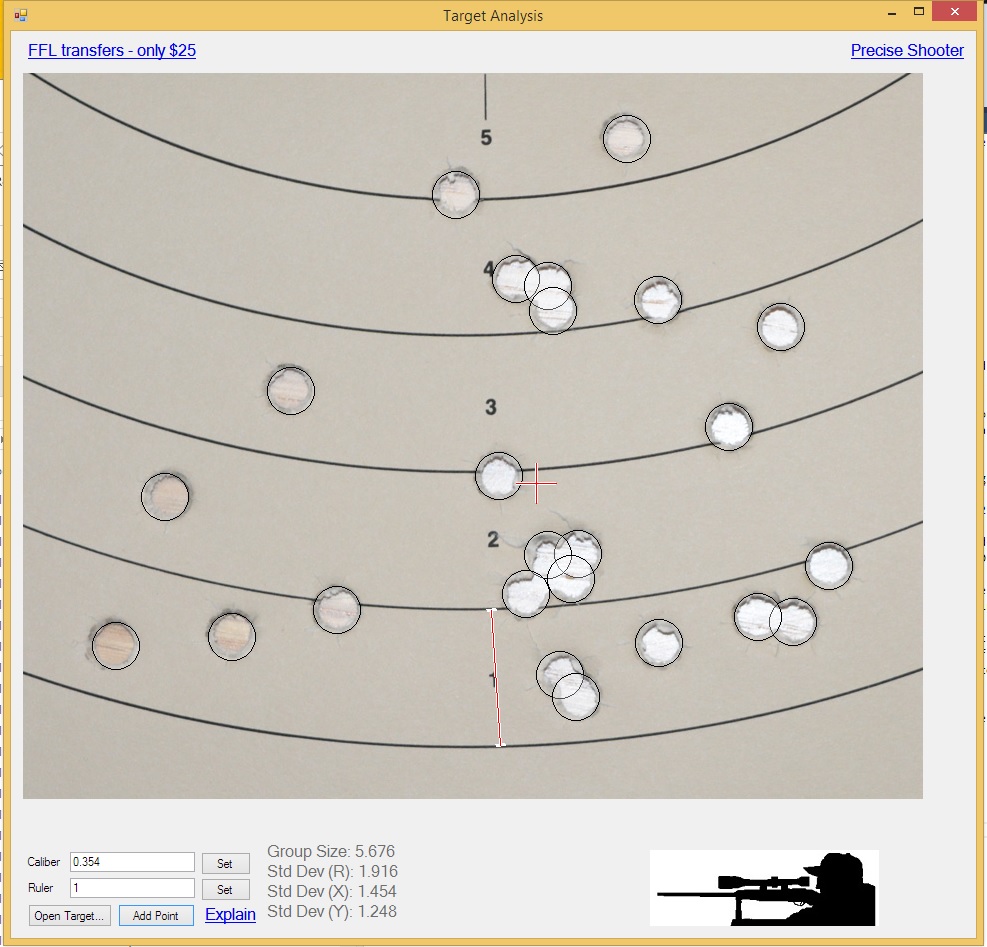Minimize the Target Analysis window
987x947 pixels.
[892, 13]
